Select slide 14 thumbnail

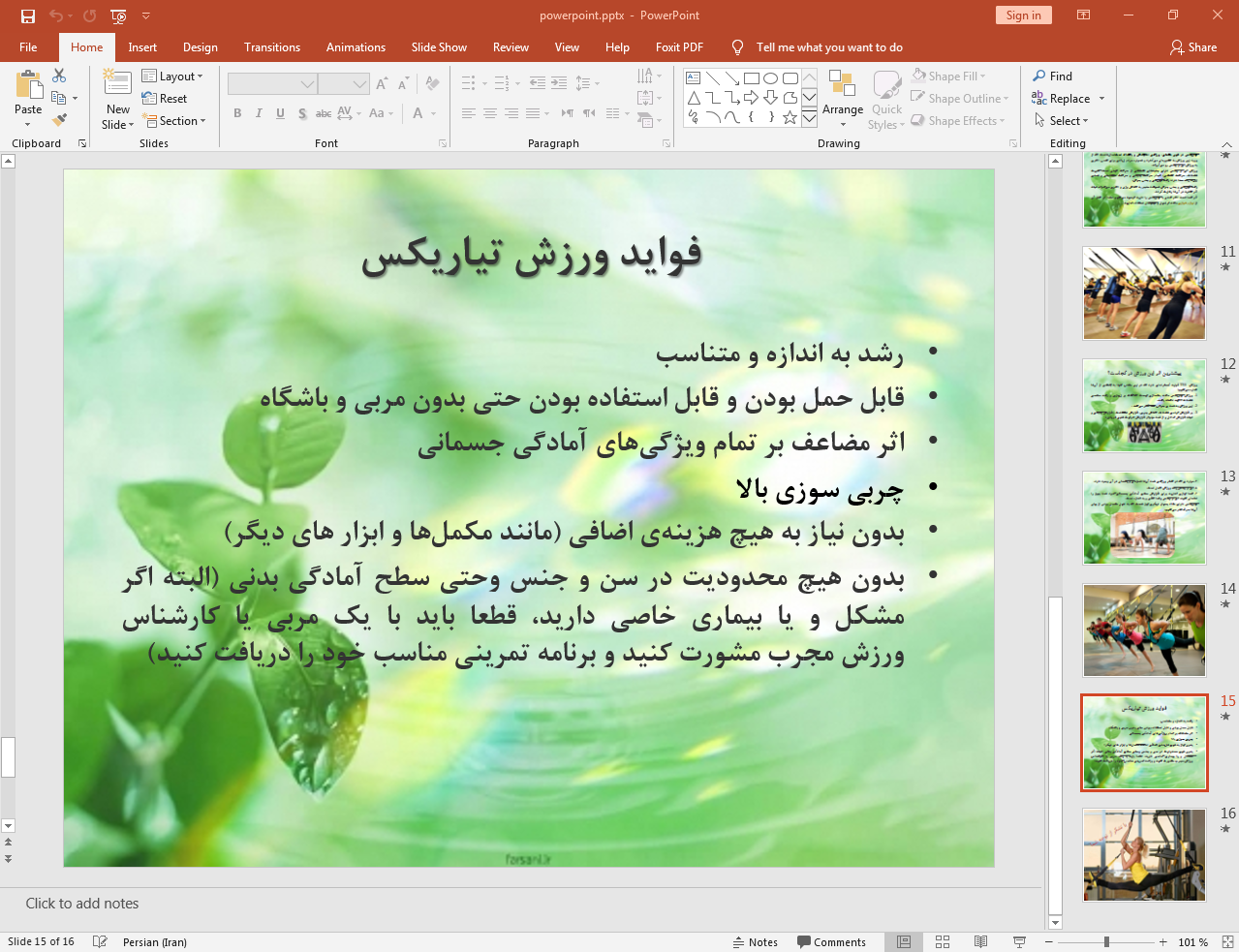(x=1144, y=630)
